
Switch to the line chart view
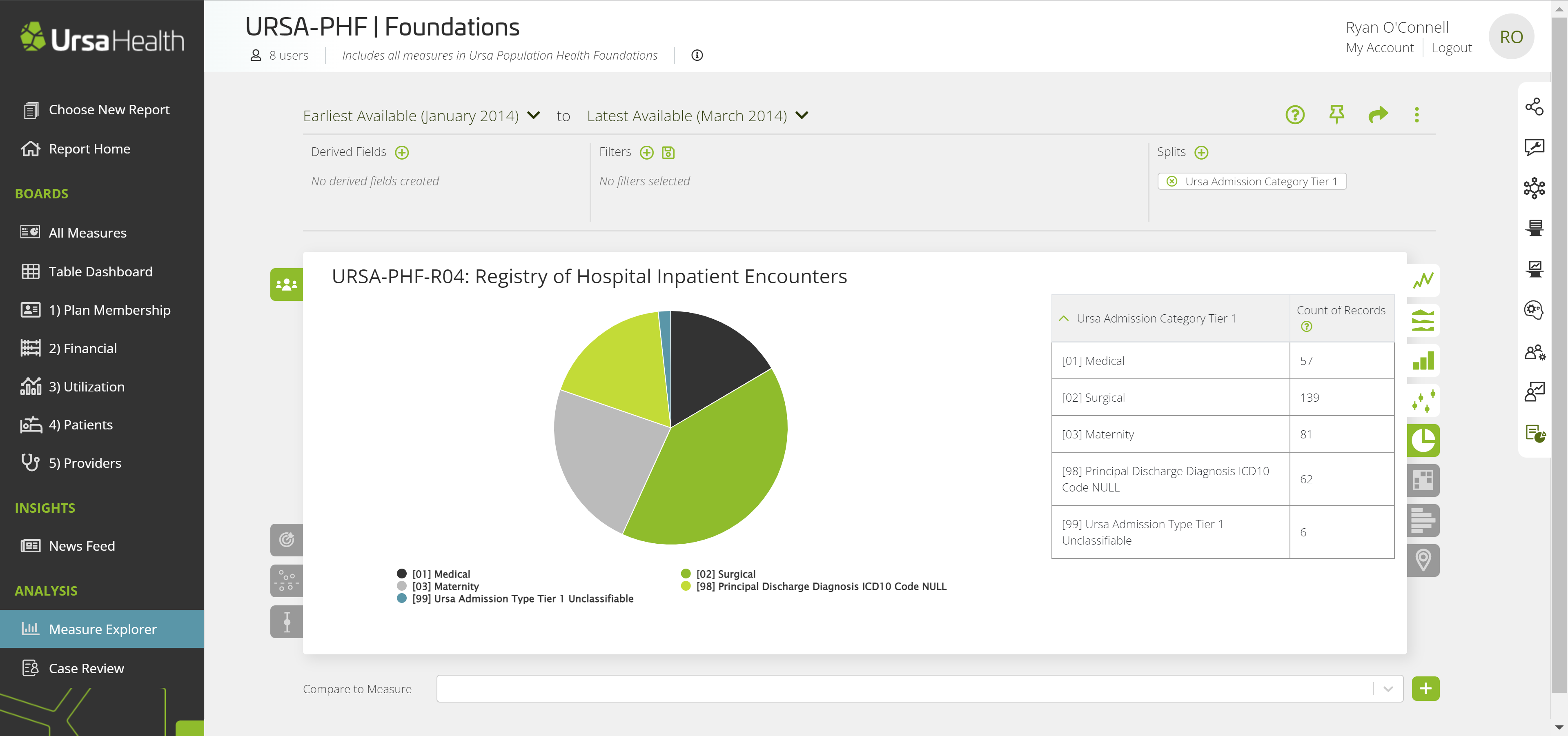tap(1423, 280)
